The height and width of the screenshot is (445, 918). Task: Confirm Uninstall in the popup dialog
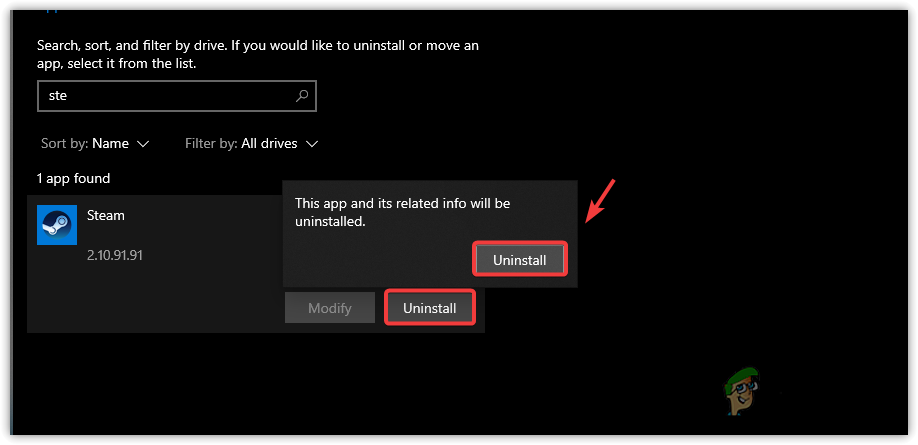pyautogui.click(x=520, y=260)
